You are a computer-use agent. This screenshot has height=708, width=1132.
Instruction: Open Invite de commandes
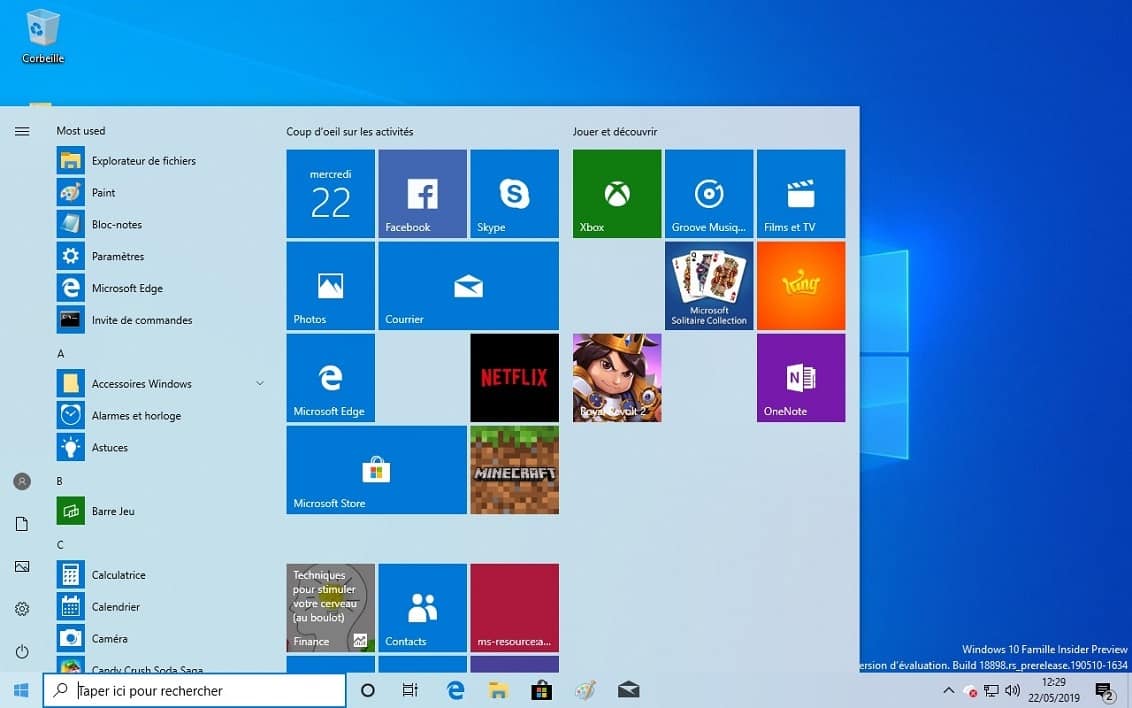pyautogui.click(x=160, y=320)
